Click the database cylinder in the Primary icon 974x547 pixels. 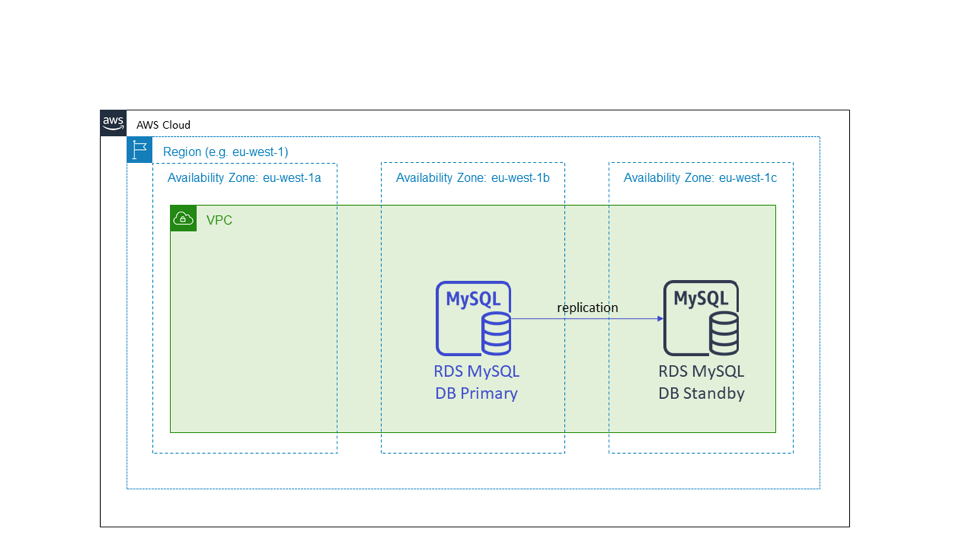496,333
